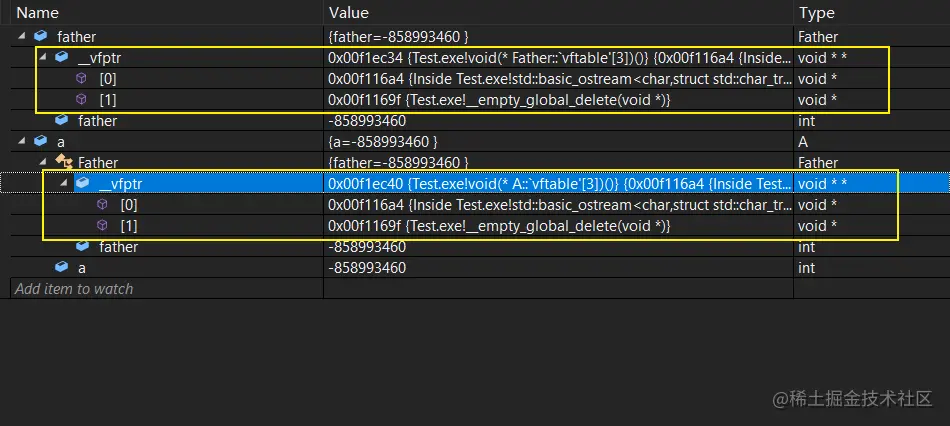Select the [1] row name under A::vftable __vfptr
This screenshot has width=950, height=426.
128,226
